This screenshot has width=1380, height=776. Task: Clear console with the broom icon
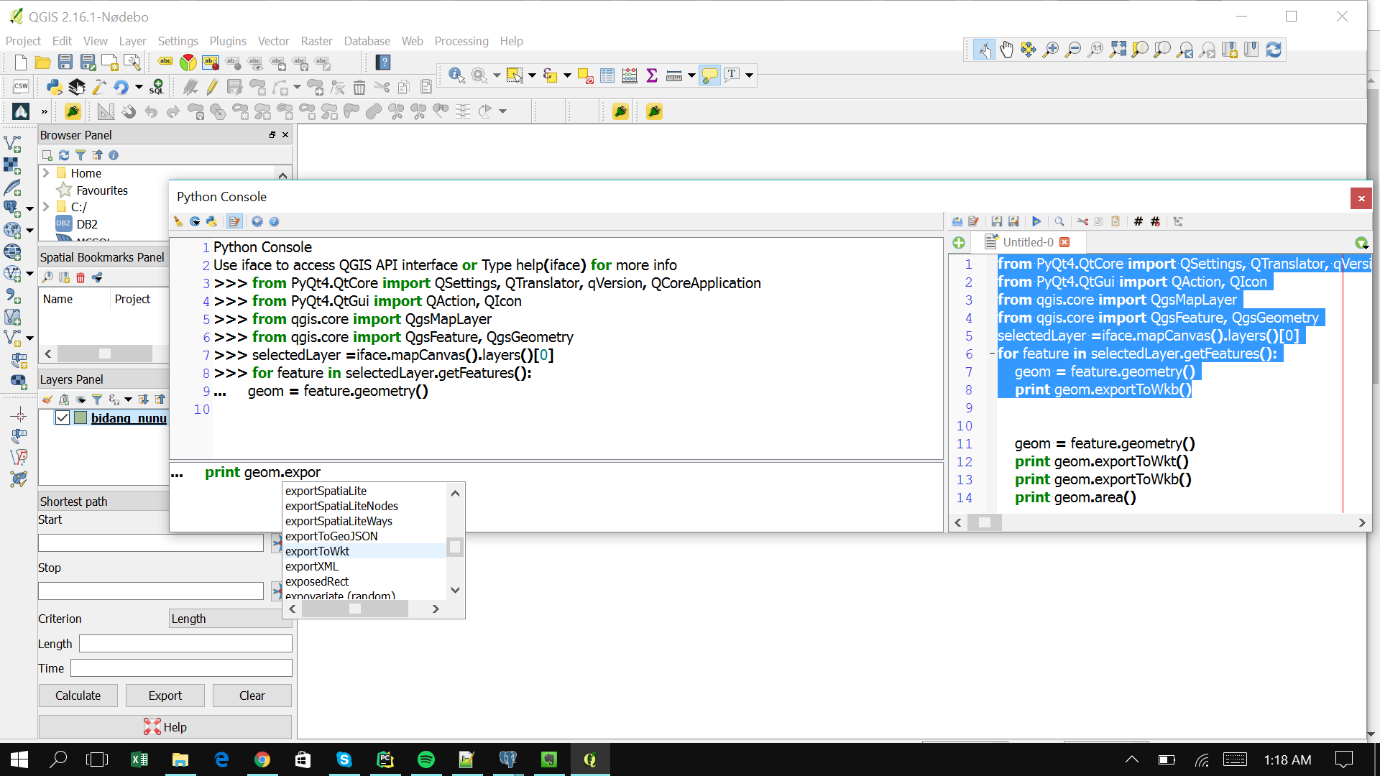[179, 221]
